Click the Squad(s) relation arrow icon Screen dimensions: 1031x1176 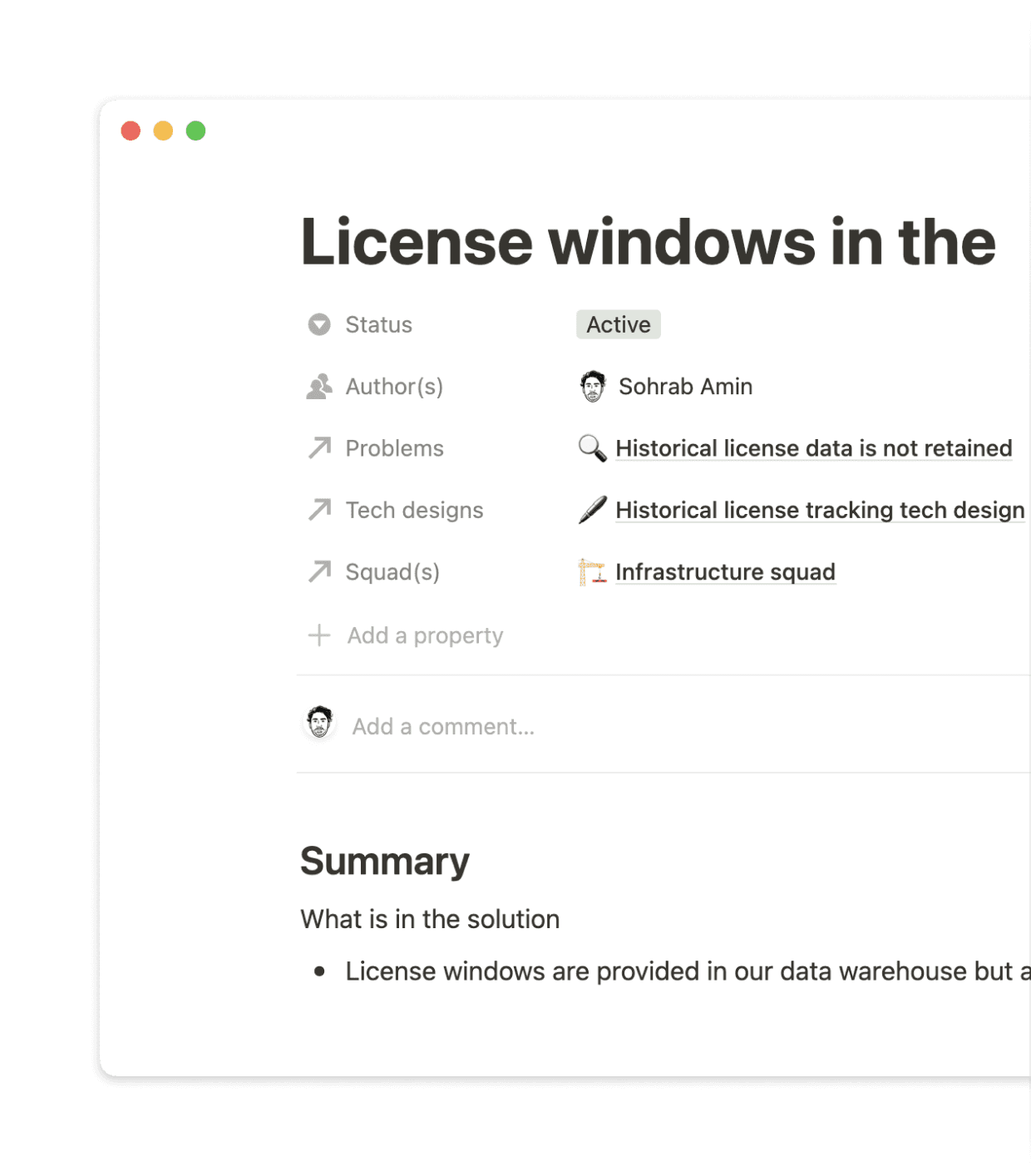click(x=319, y=572)
